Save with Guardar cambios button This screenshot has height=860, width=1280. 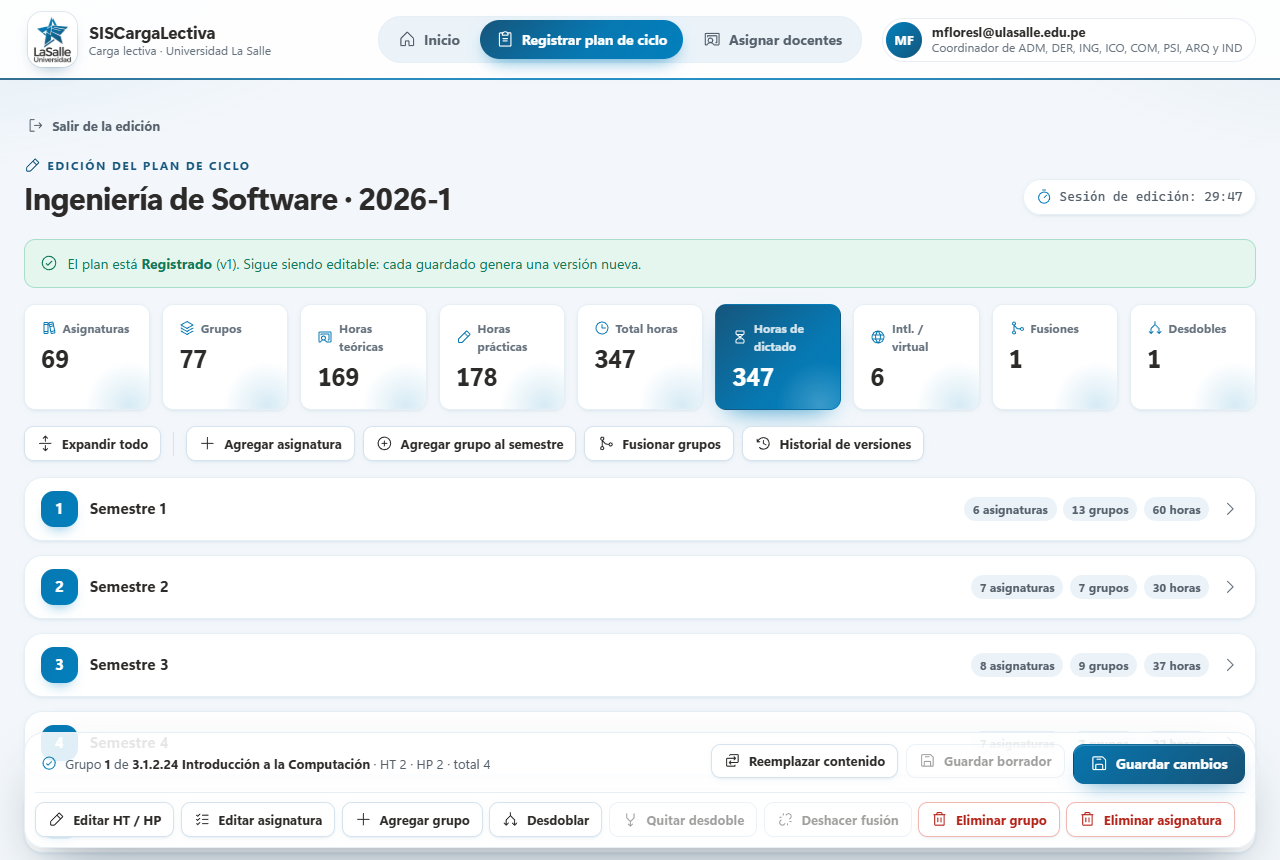coord(1159,764)
